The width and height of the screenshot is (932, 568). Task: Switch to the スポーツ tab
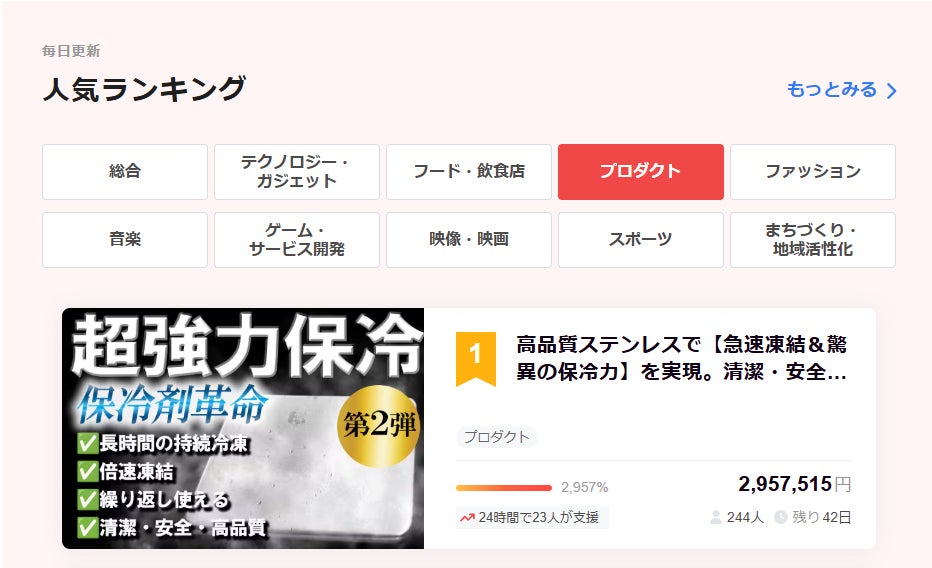(641, 240)
